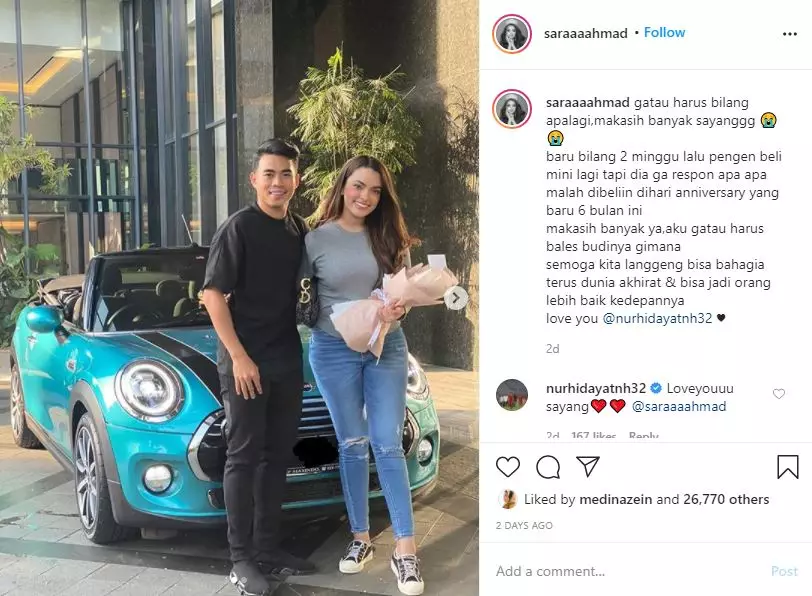Screen dimensions: 812x596
Task: Open nurhidayatnh32 commenter avatar
Action: point(512,395)
